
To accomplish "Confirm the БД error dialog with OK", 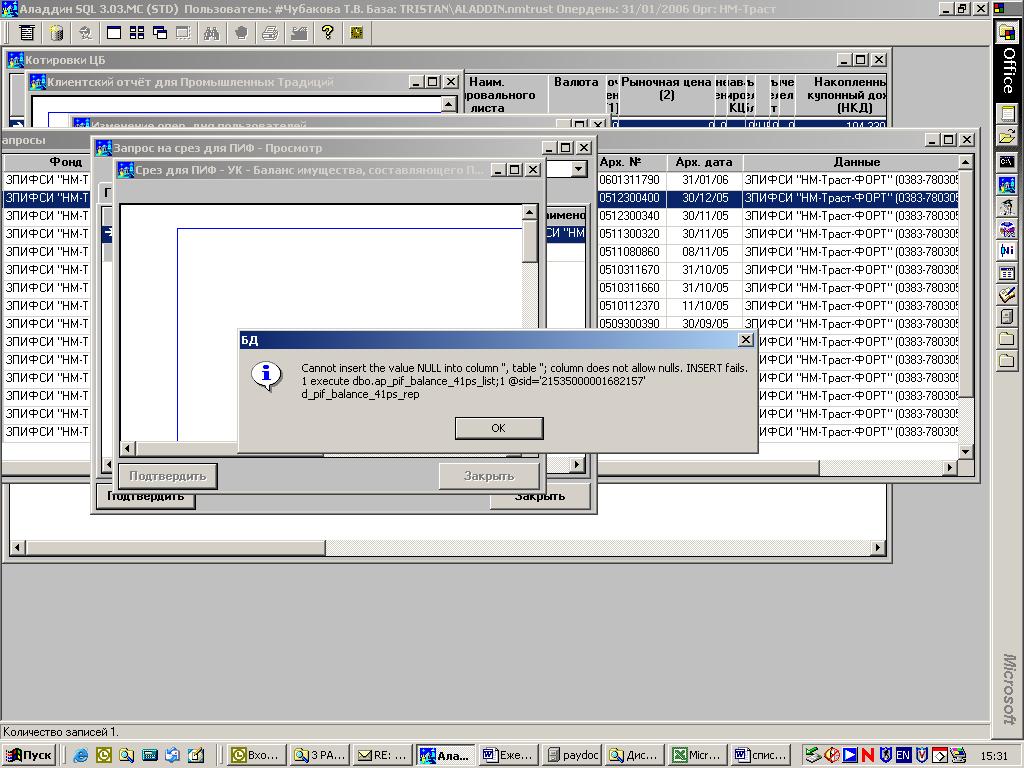I will (499, 428).
